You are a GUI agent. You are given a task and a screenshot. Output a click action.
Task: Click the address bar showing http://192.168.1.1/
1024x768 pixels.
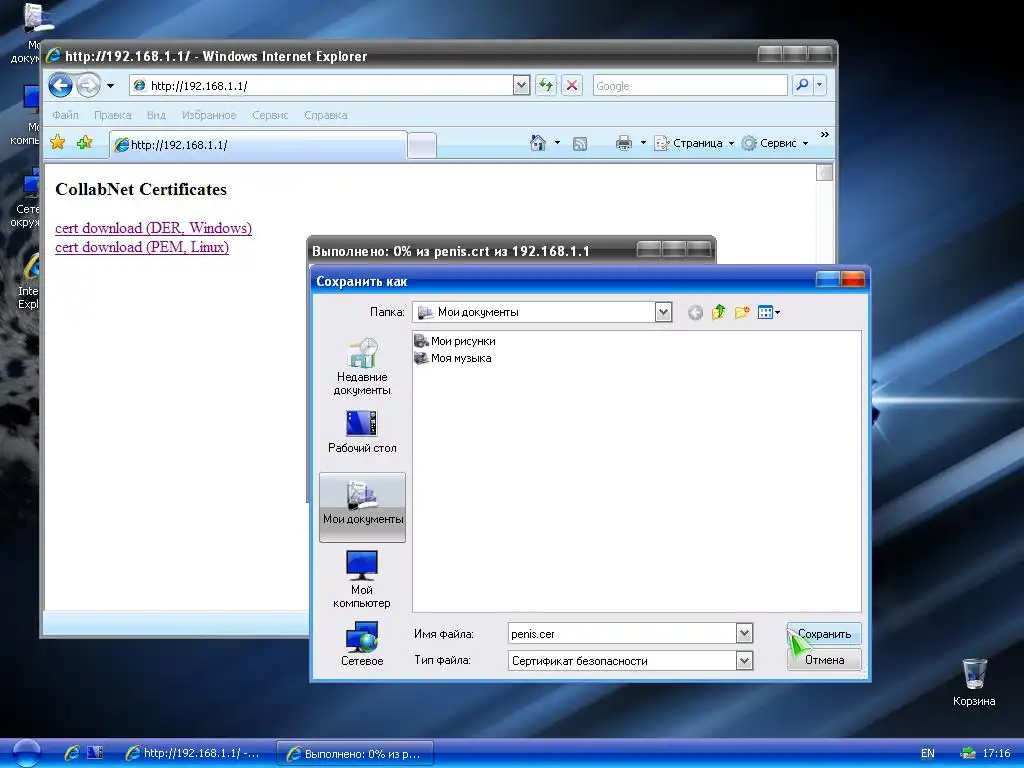(x=322, y=86)
